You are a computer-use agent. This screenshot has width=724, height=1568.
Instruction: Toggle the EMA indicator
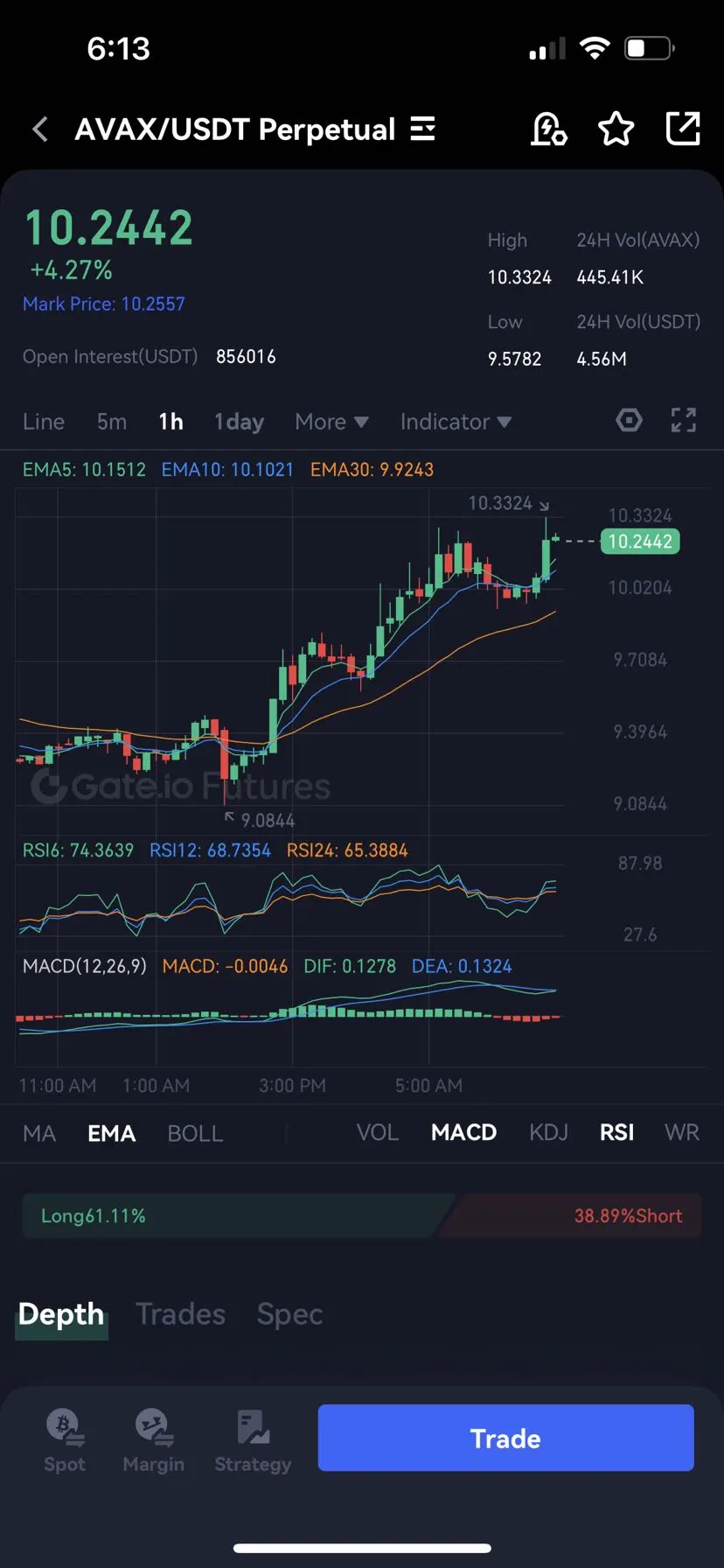coord(112,1133)
